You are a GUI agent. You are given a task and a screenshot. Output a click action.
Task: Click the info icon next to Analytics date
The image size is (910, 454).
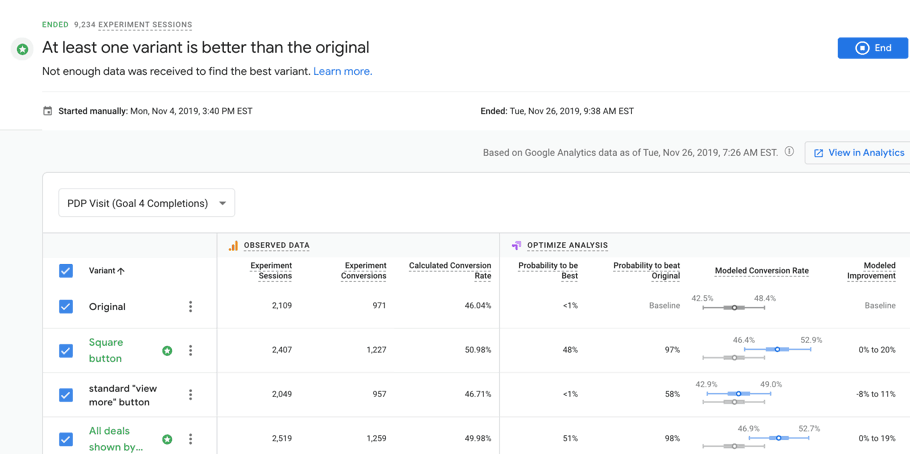789,152
